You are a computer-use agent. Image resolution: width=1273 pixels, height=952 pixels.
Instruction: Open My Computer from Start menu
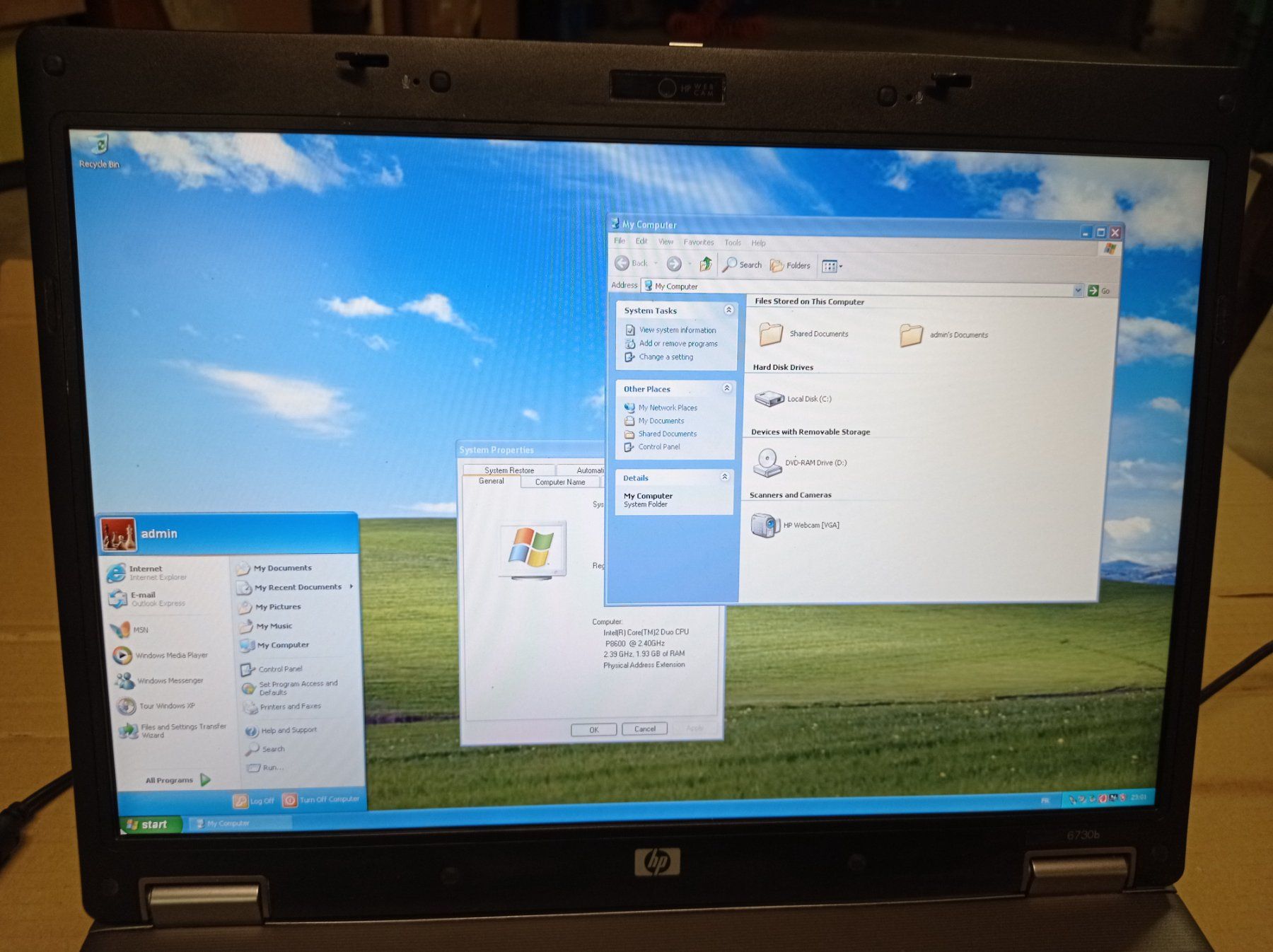[x=275, y=644]
